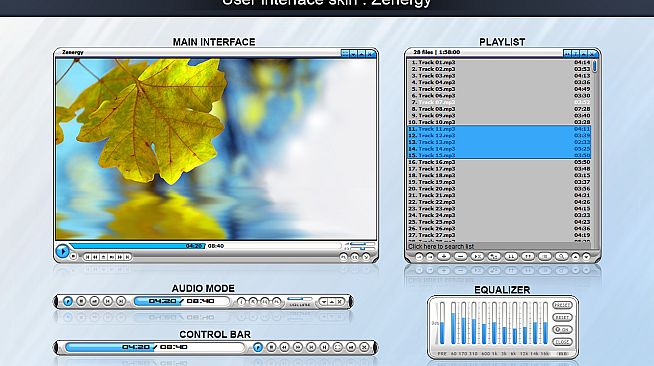Screen dimensions: 654x366
Task: Click the CLOSE button in Equalizer
Action: [x=562, y=342]
